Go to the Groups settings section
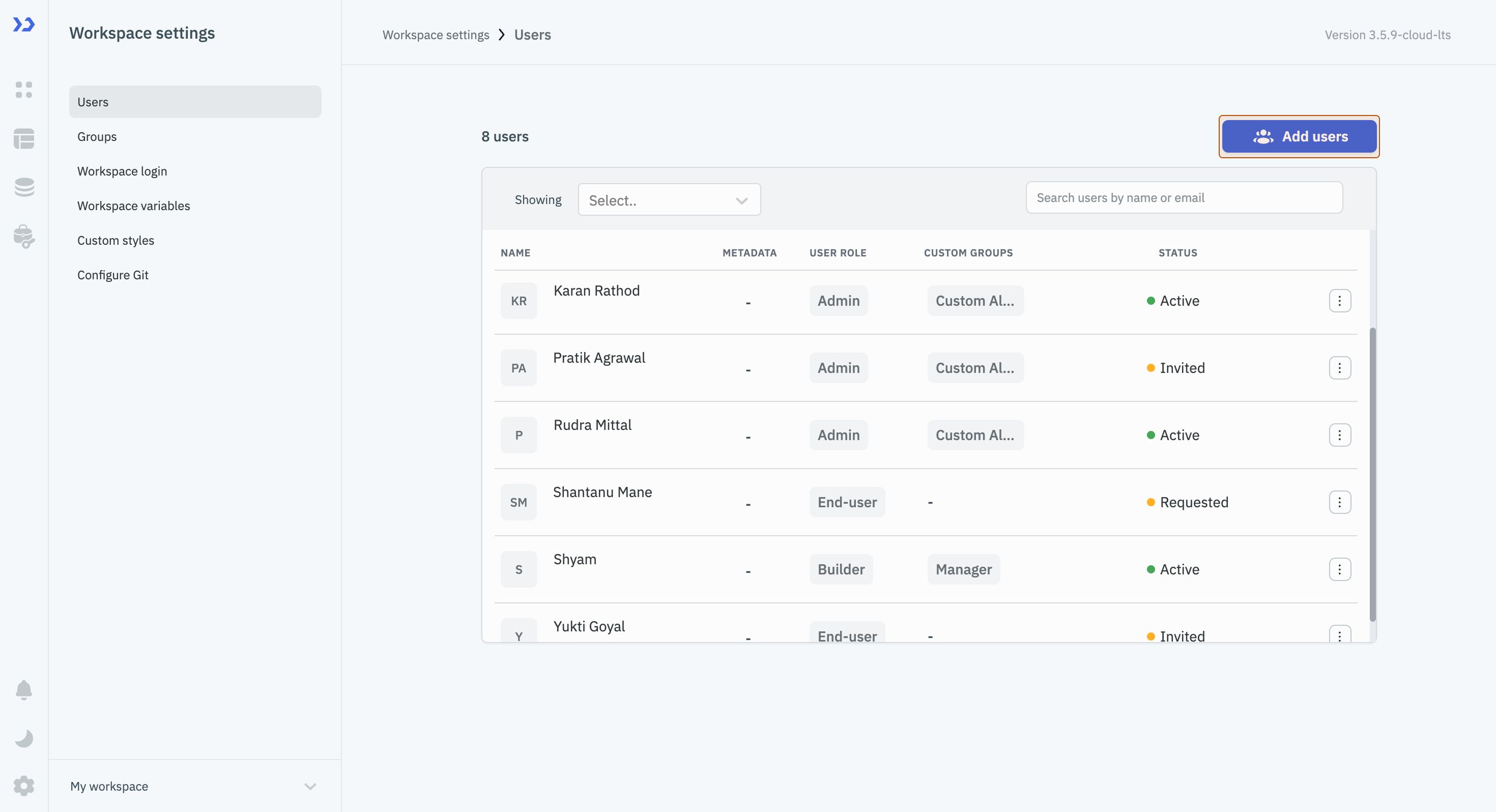The width and height of the screenshot is (1496, 812). point(97,136)
